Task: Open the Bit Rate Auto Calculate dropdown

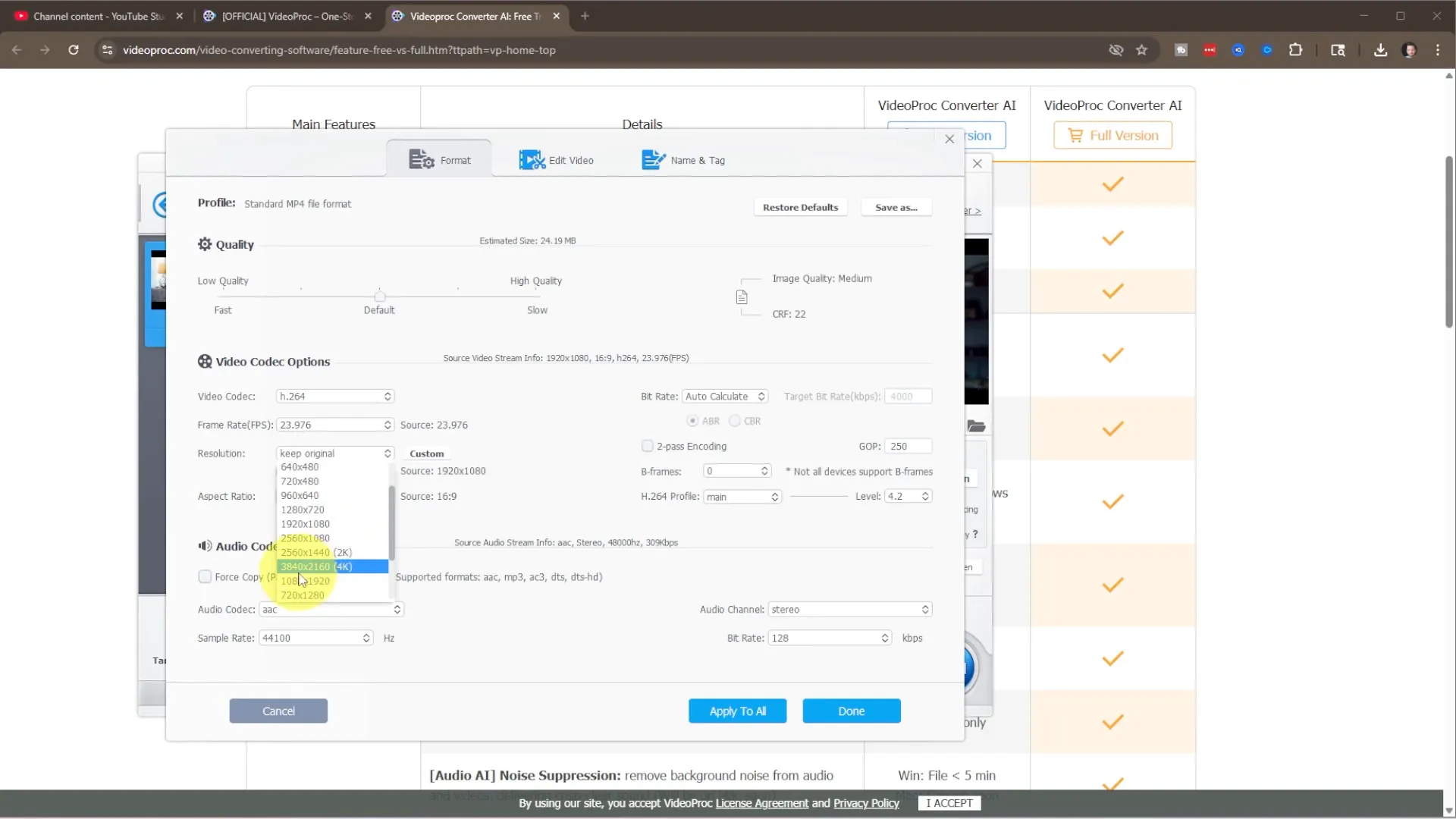Action: coord(726,397)
